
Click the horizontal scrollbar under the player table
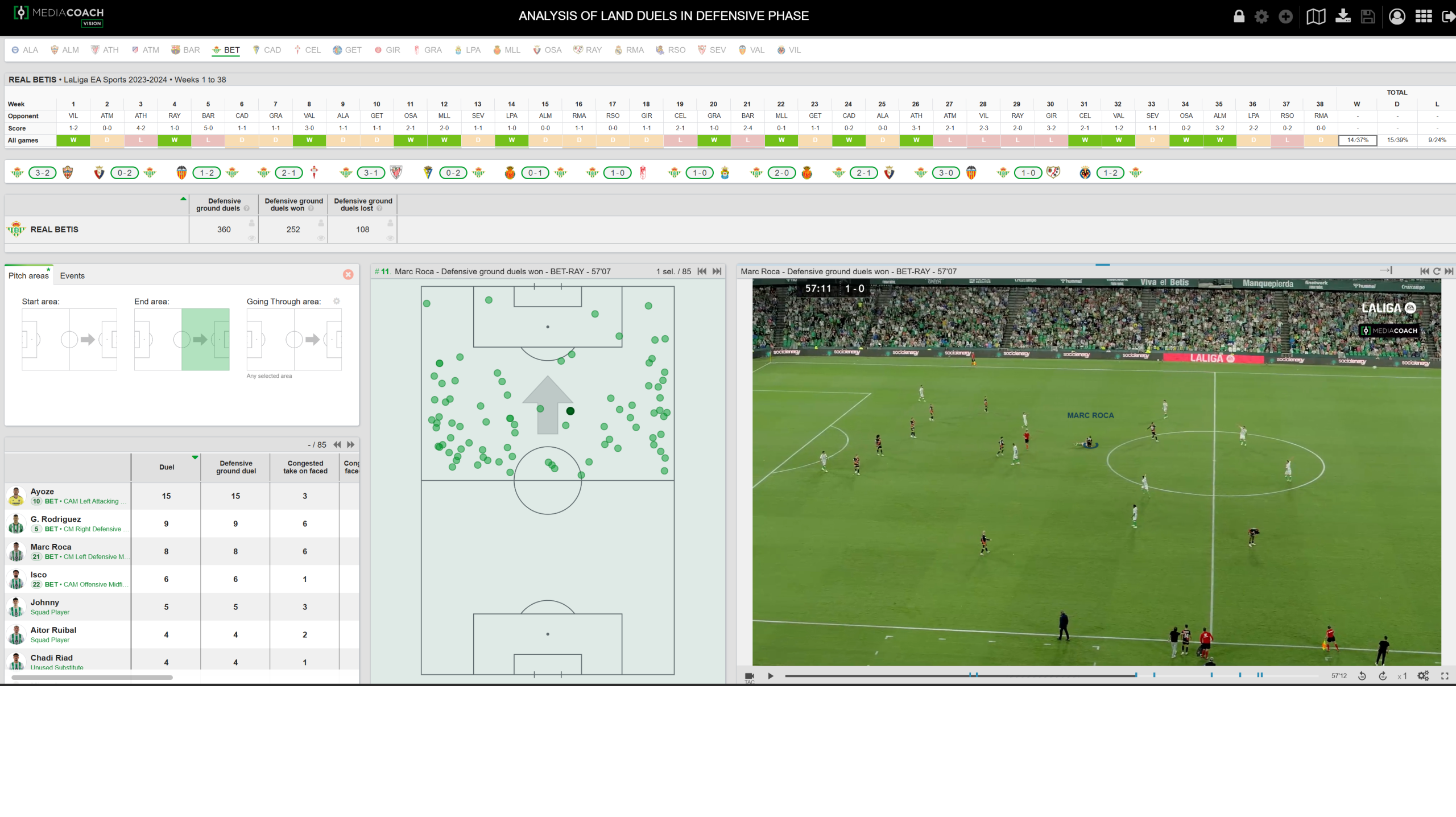[x=92, y=678]
